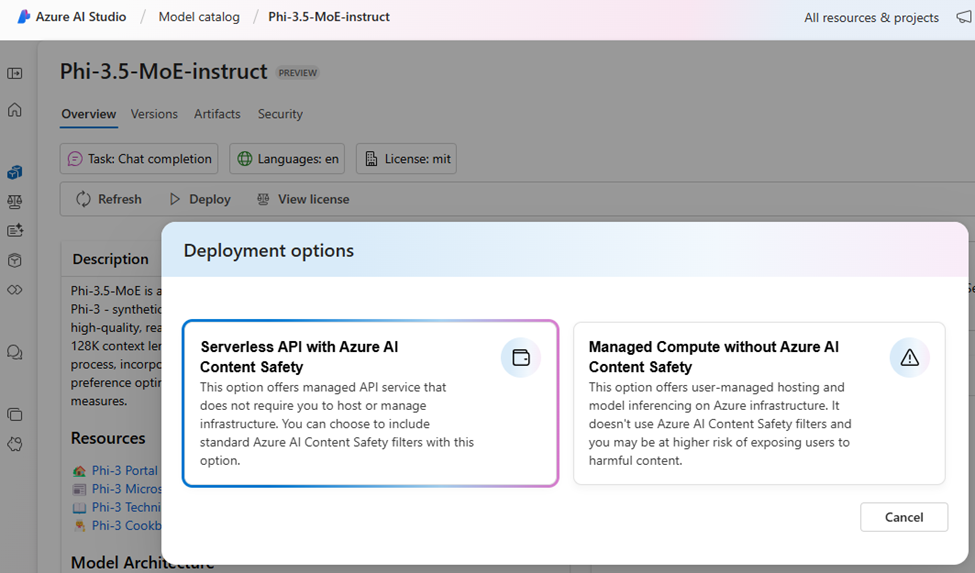Click the Refresh toolbar button
The height and width of the screenshot is (573, 975).
coord(109,199)
